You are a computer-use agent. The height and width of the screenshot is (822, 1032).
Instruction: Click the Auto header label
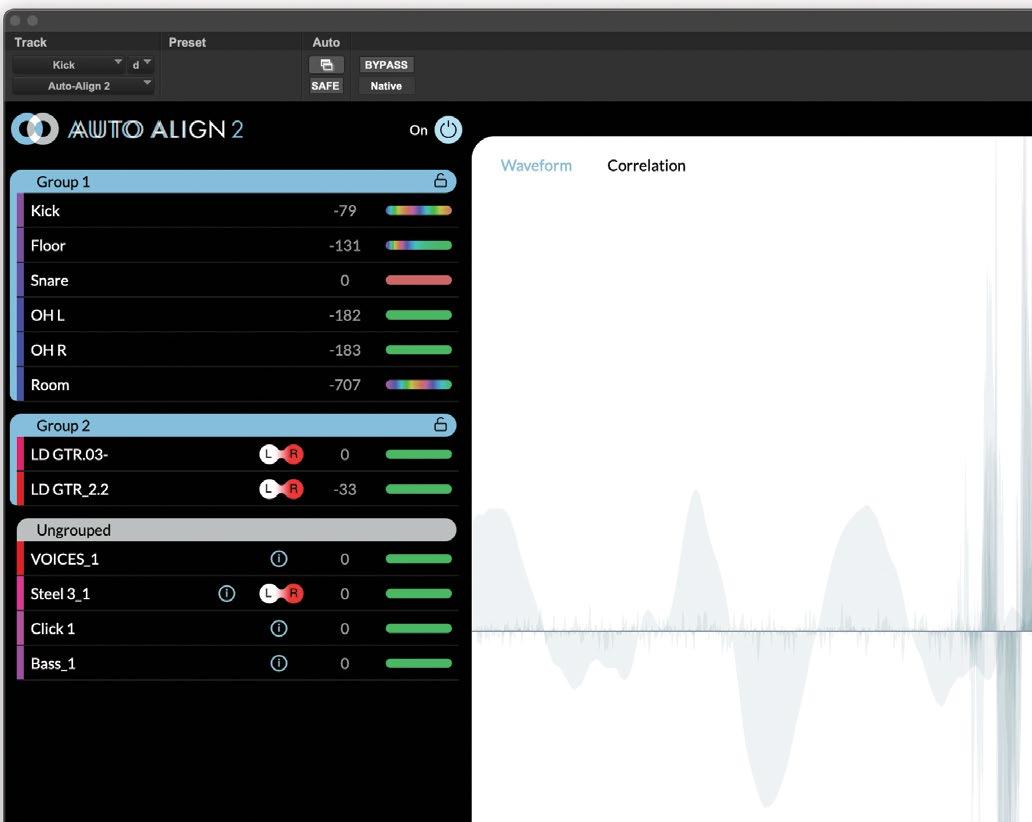(x=326, y=42)
